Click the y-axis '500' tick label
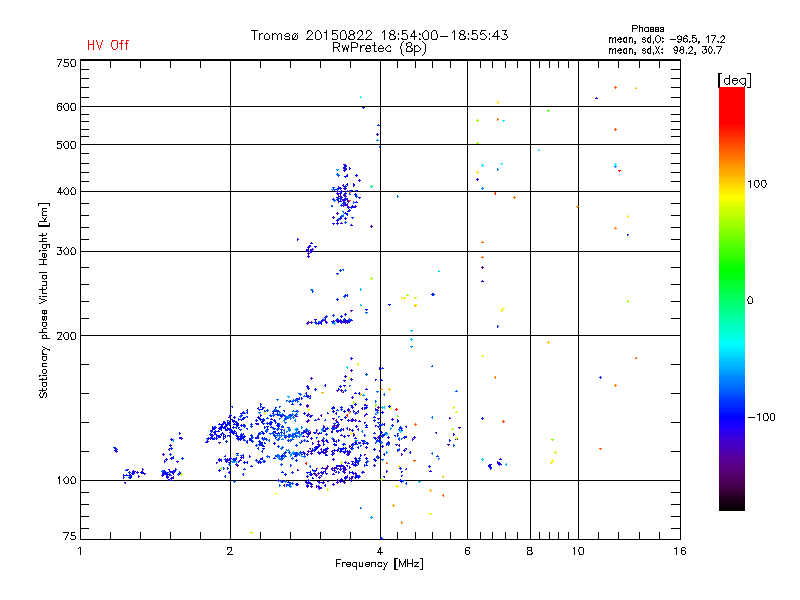 (66, 145)
